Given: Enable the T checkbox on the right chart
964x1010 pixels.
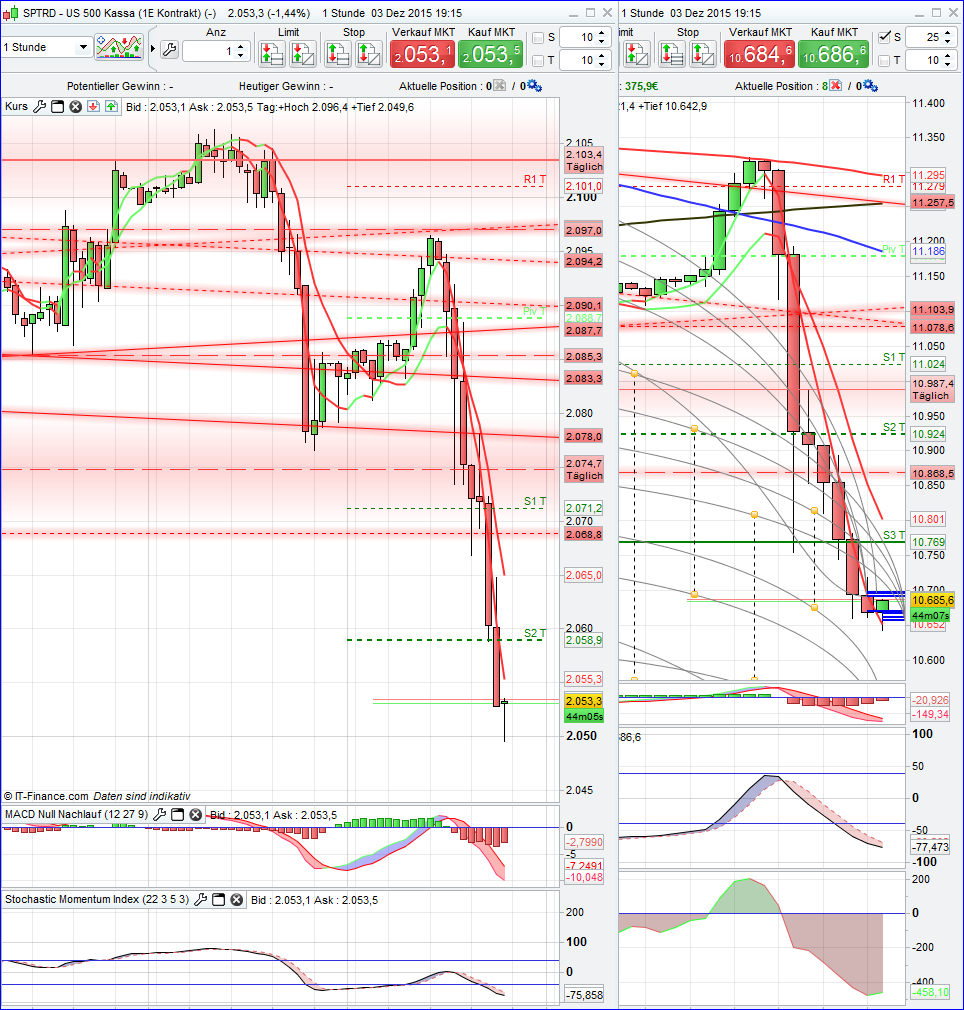Looking at the screenshot, I should pyautogui.click(x=885, y=61).
